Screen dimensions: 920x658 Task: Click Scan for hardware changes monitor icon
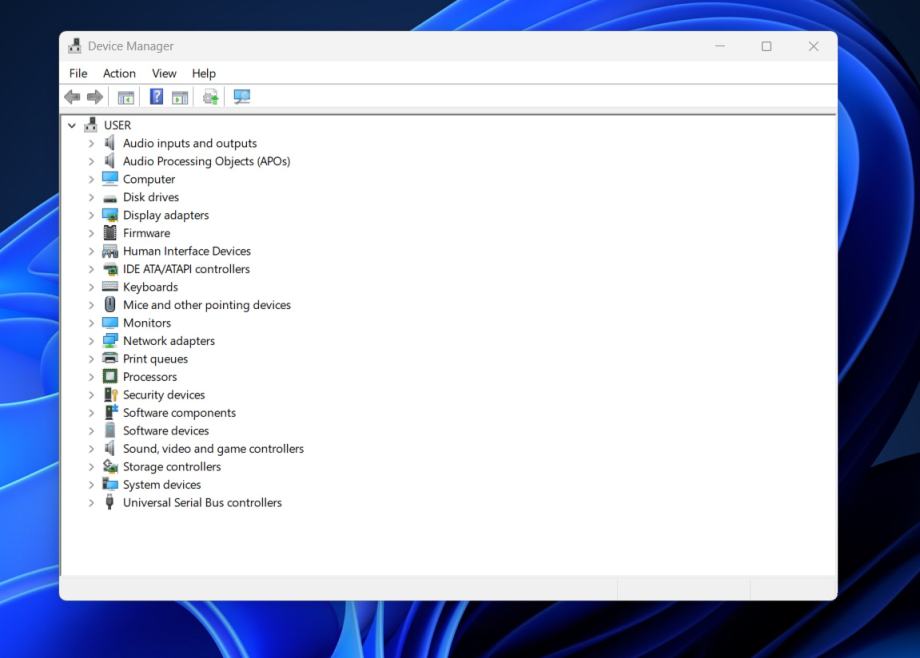pyautogui.click(x=241, y=97)
